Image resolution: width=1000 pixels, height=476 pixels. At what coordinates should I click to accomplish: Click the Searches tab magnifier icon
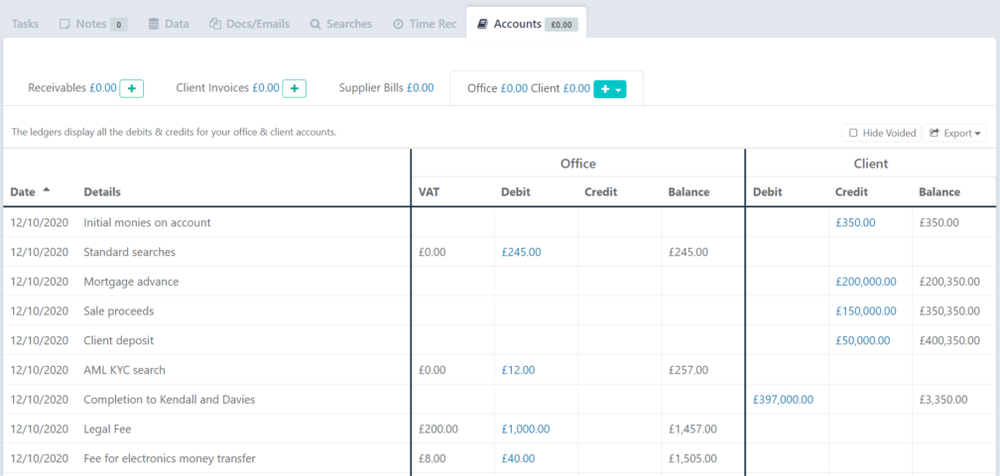tap(316, 24)
